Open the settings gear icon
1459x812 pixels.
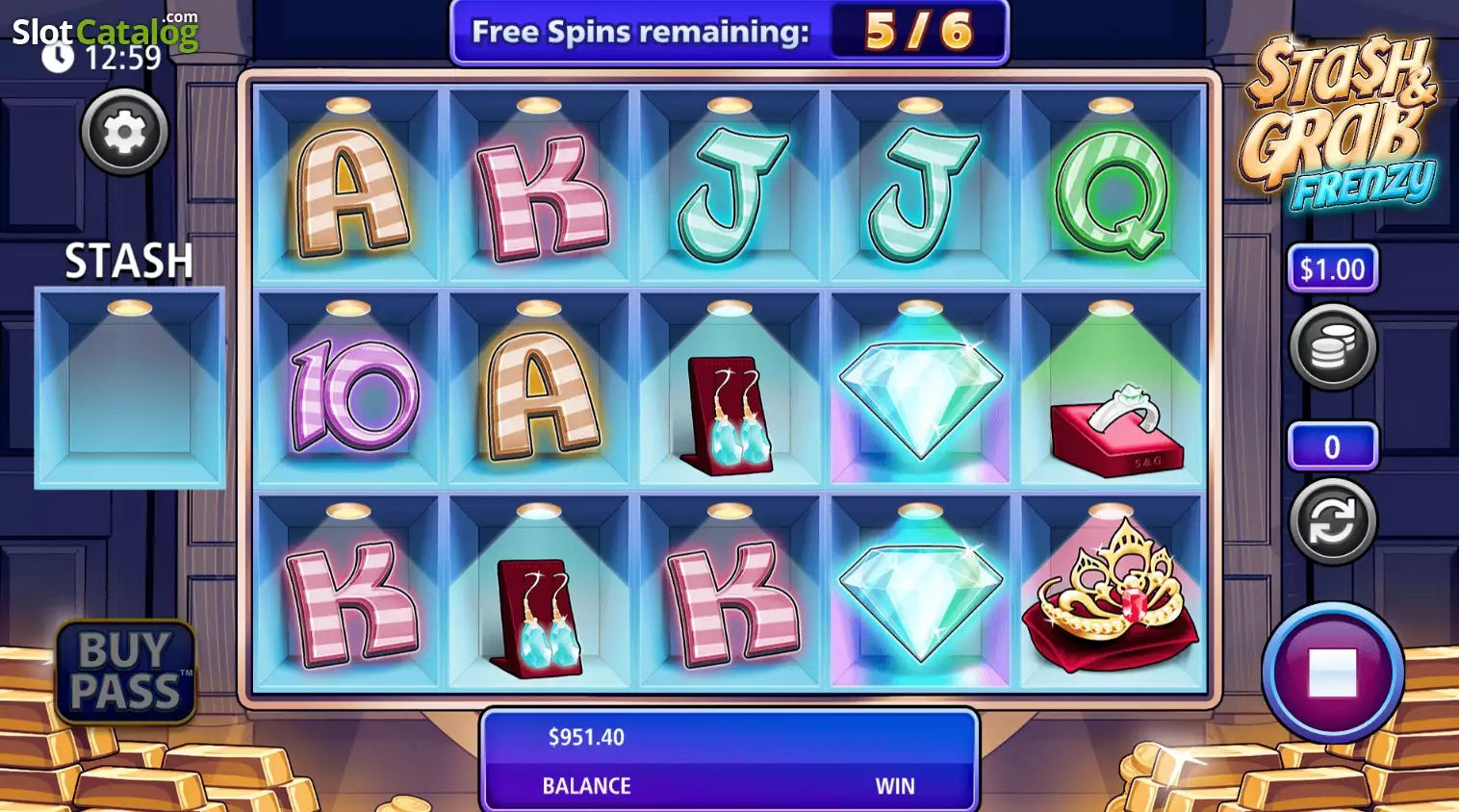tap(125, 132)
